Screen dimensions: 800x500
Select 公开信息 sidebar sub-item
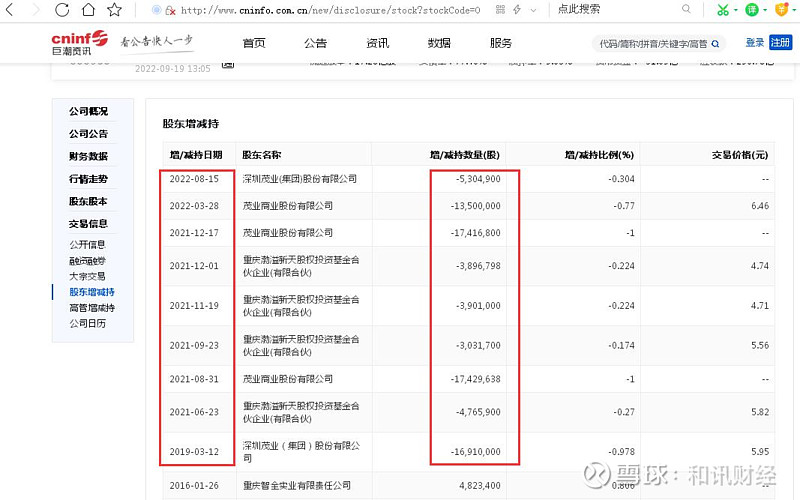tap(87, 244)
